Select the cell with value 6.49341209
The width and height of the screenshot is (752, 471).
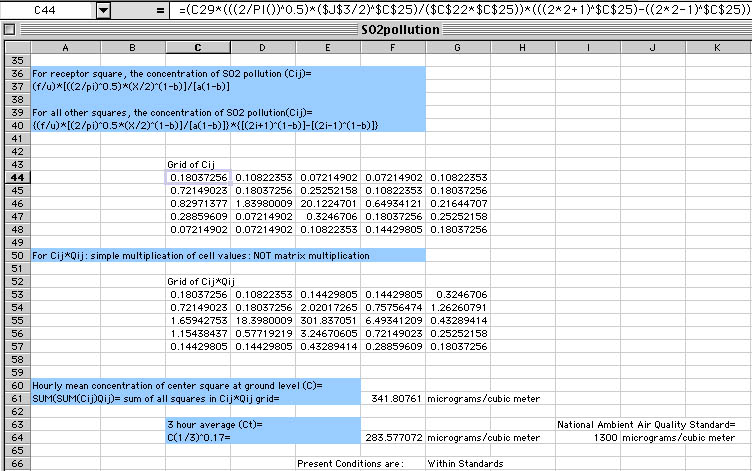point(393,320)
